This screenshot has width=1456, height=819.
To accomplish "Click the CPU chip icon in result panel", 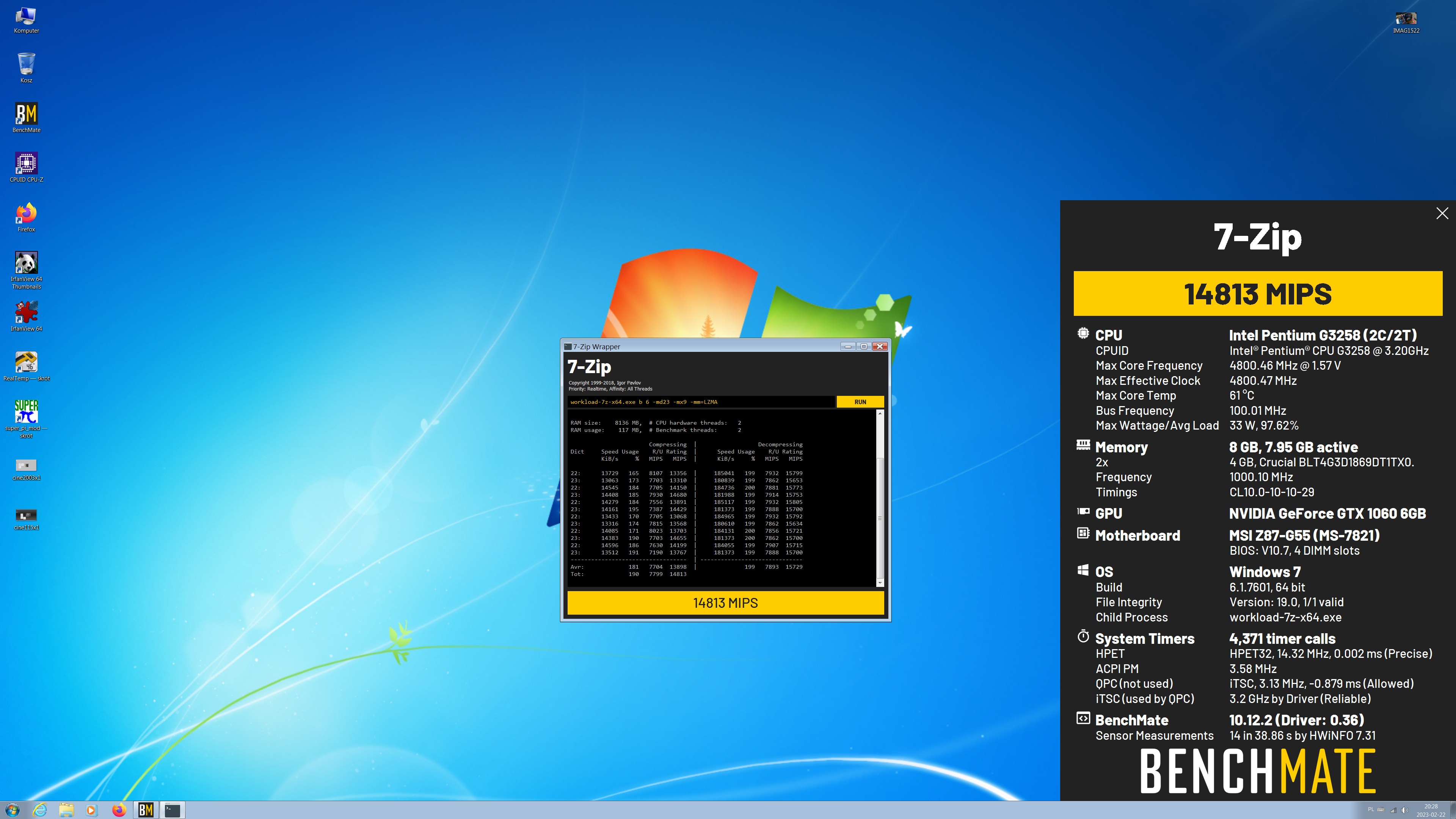I will click(x=1083, y=334).
